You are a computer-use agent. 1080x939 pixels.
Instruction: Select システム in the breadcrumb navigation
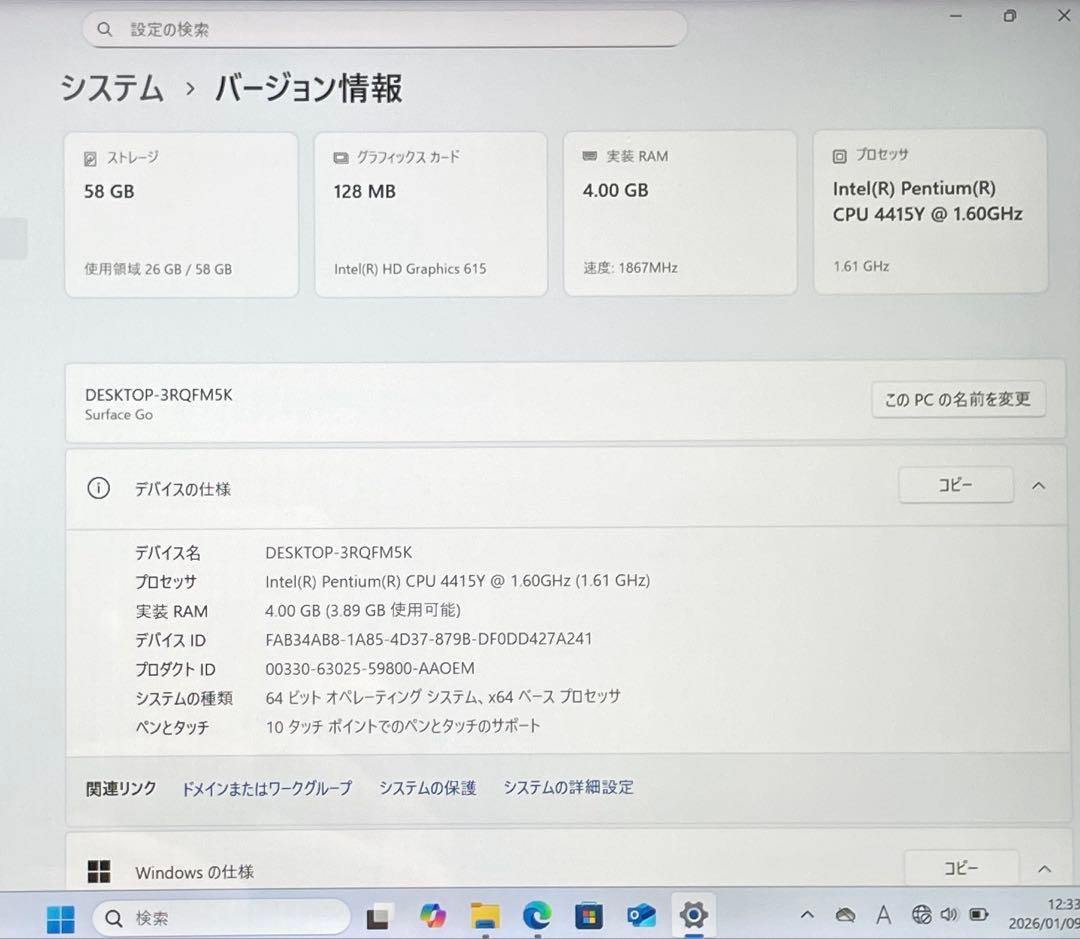click(x=112, y=89)
